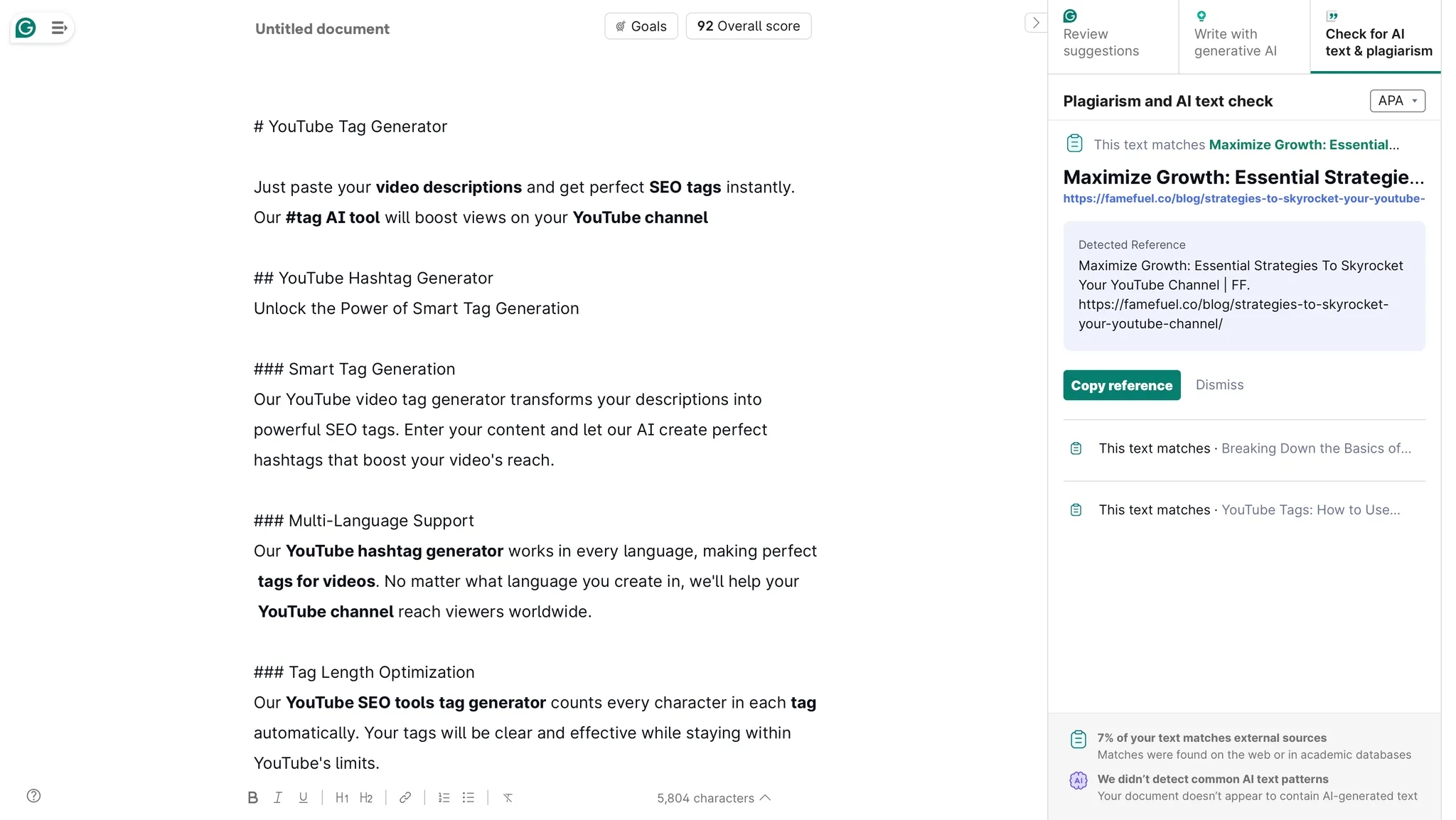The height and width of the screenshot is (820, 1456).
Task: Expand the YouTube Tags: How to Use match
Action: pos(1244,509)
